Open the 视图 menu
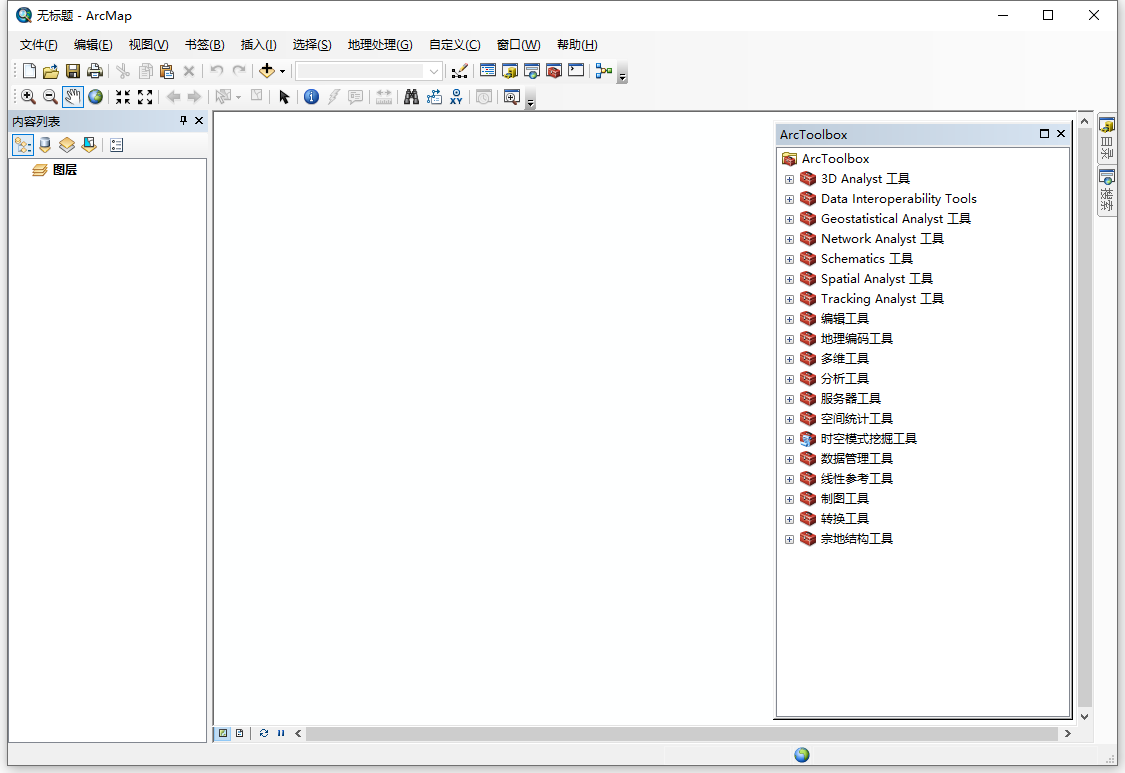Screen dimensions: 1125x773 coord(149,44)
